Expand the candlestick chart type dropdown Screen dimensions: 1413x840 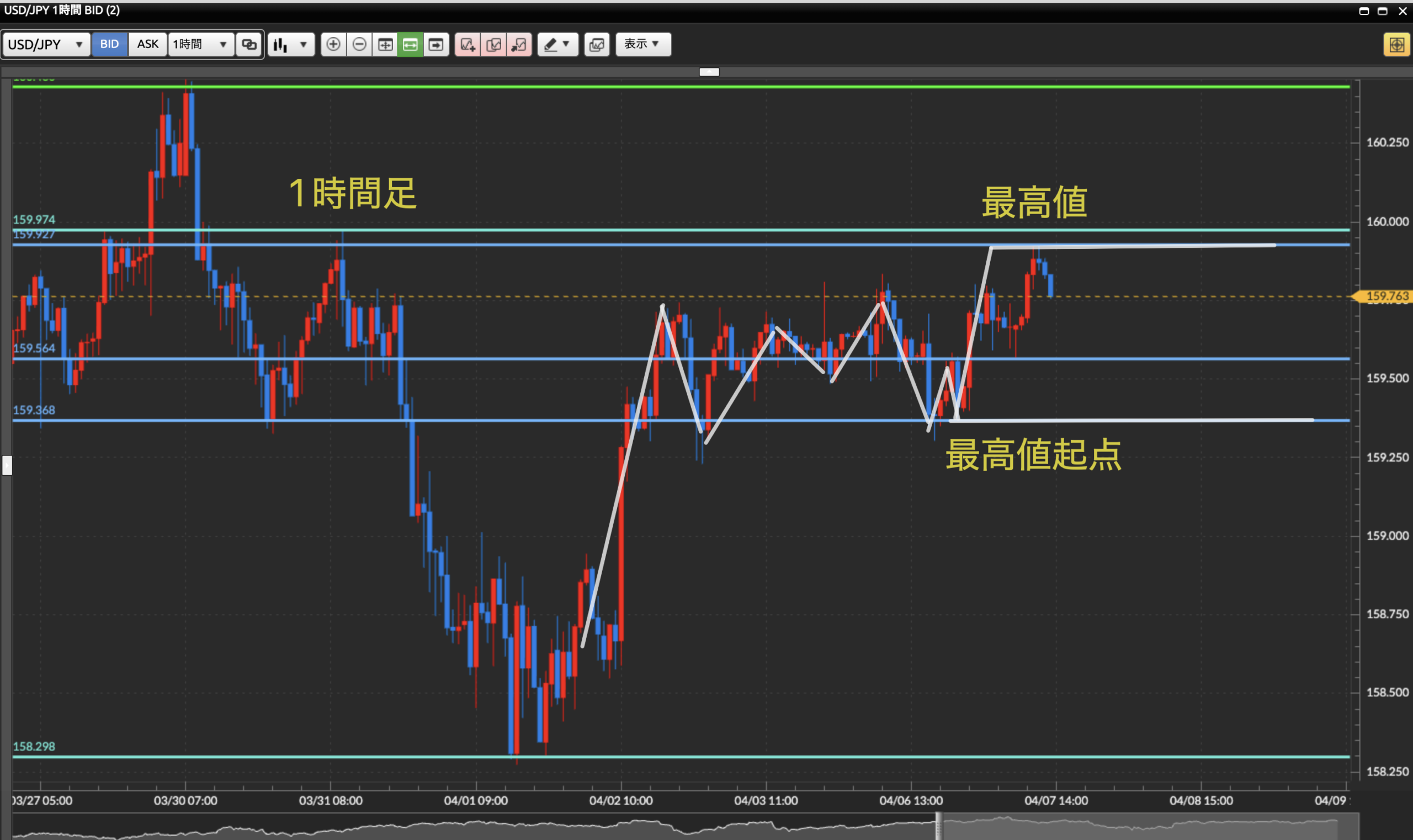pos(291,44)
